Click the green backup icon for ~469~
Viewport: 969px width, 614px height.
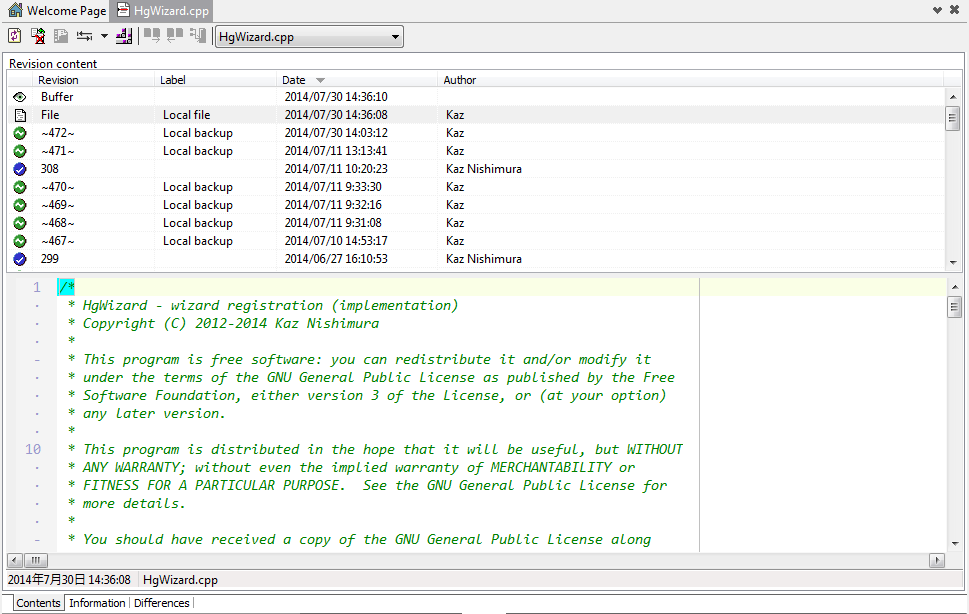[x=20, y=204]
